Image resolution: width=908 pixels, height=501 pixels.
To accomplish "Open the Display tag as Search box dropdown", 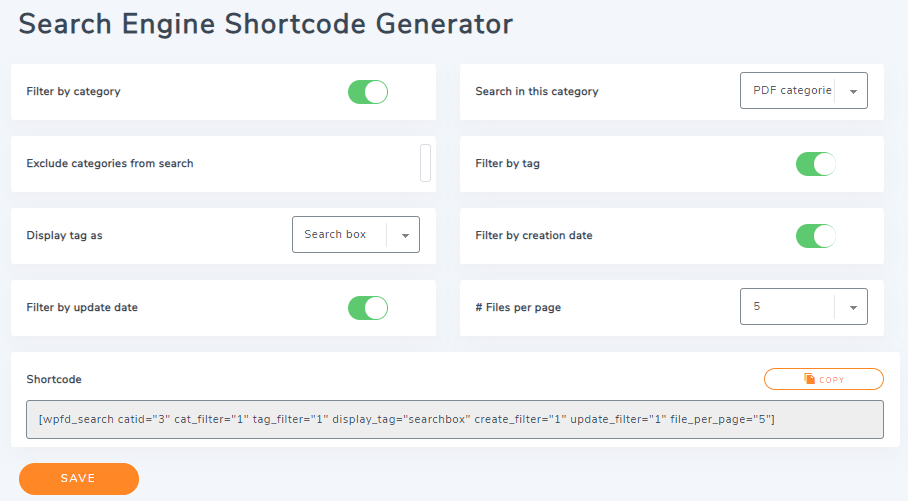I will pos(340,235).
